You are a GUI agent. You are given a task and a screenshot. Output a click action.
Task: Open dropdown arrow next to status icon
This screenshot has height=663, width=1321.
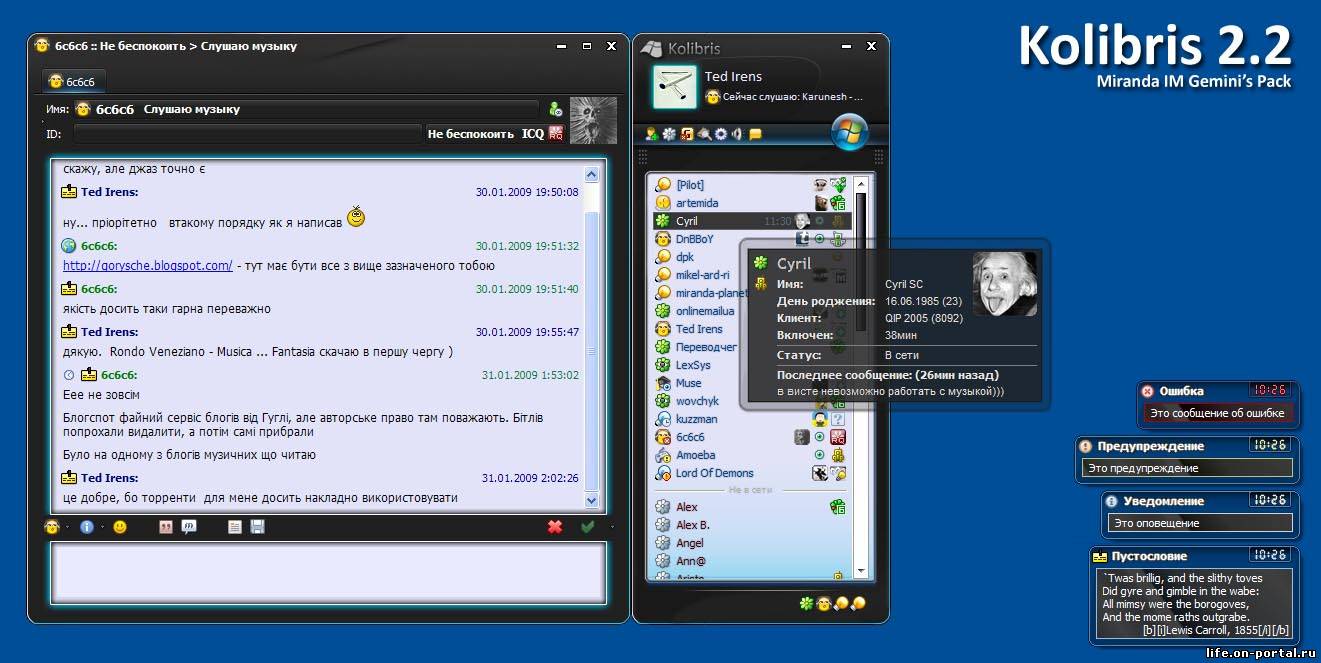66,528
